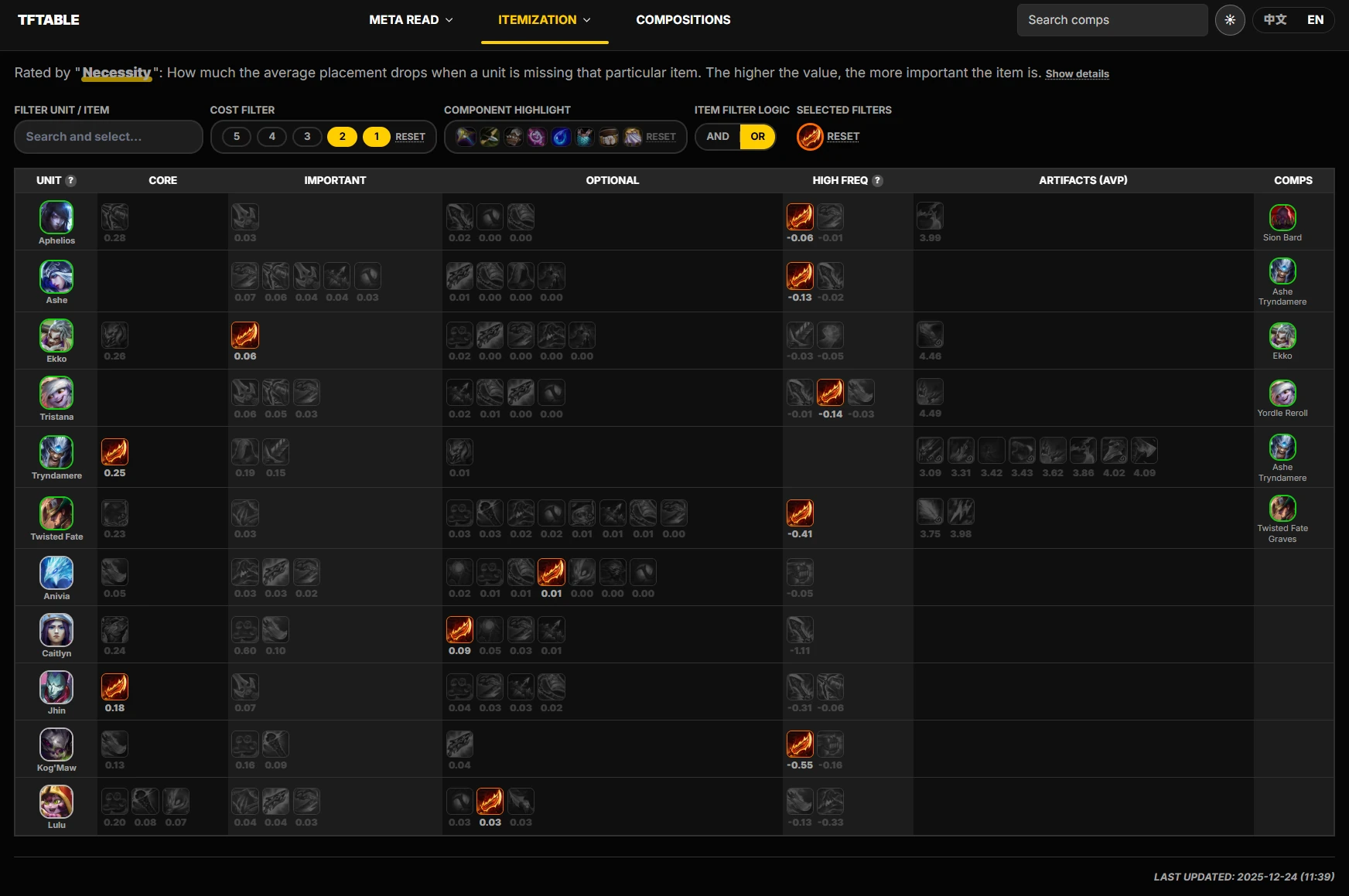The height and width of the screenshot is (896, 1349).
Task: Expand the ITEMIZATION dropdown
Action: (x=545, y=20)
